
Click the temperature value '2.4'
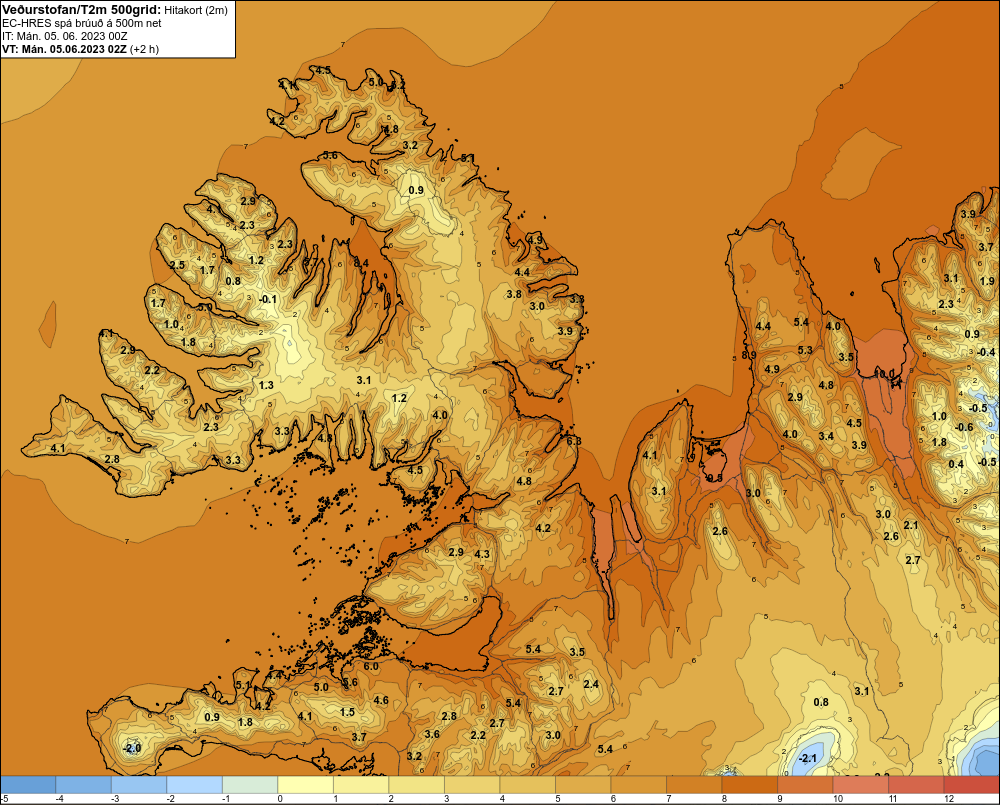(x=591, y=684)
